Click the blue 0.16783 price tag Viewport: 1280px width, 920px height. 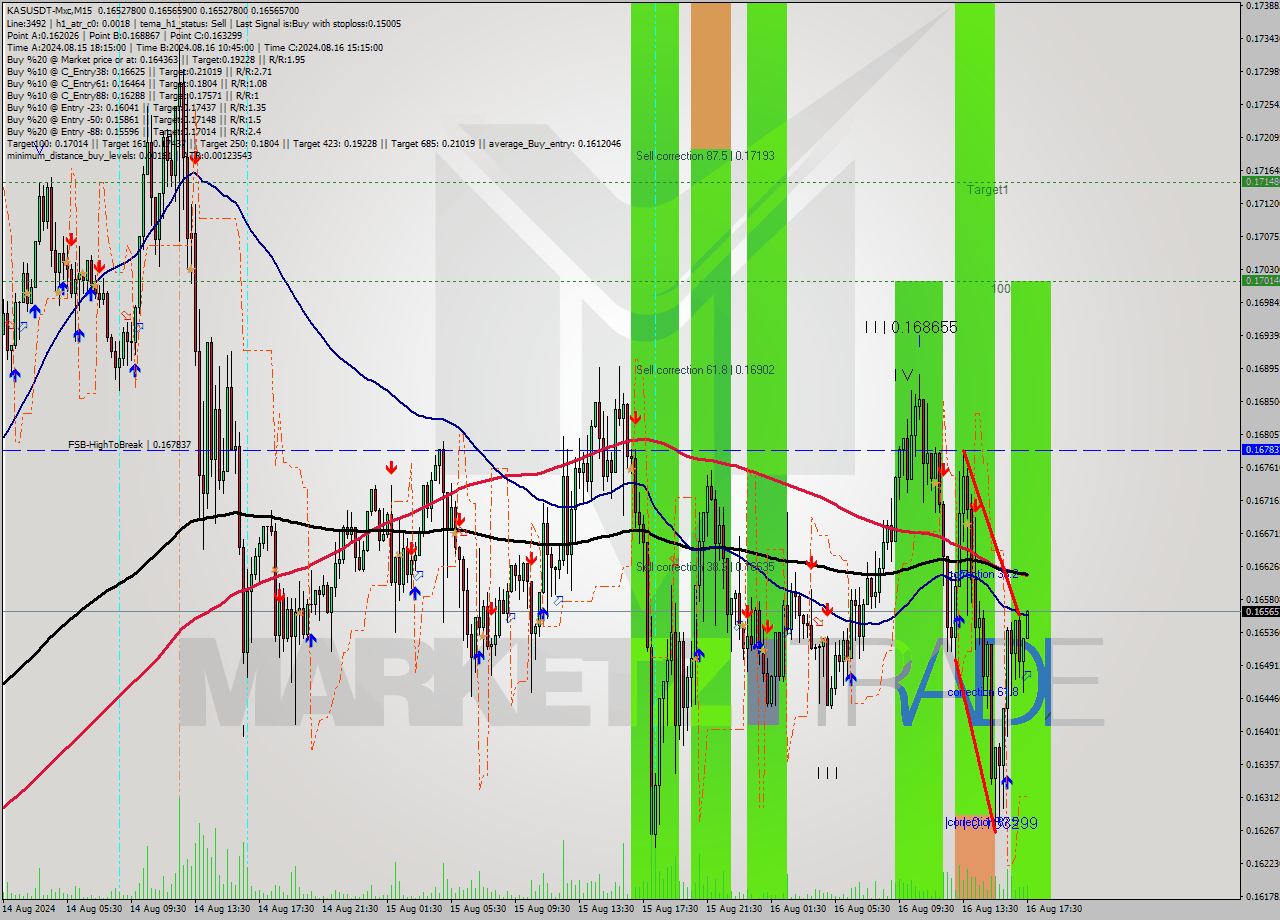pyautogui.click(x=1260, y=450)
